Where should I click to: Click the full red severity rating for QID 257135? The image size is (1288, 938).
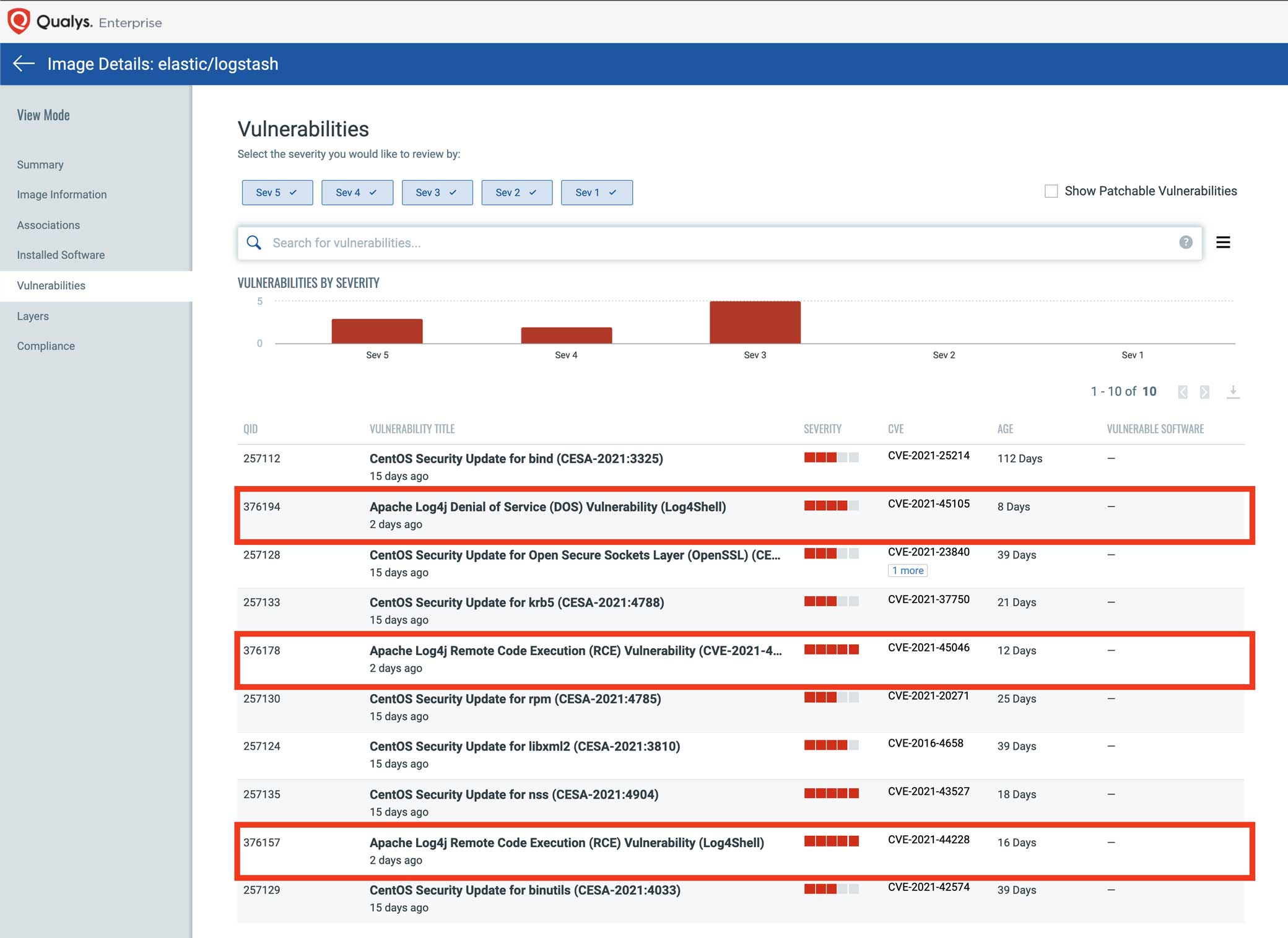[830, 793]
